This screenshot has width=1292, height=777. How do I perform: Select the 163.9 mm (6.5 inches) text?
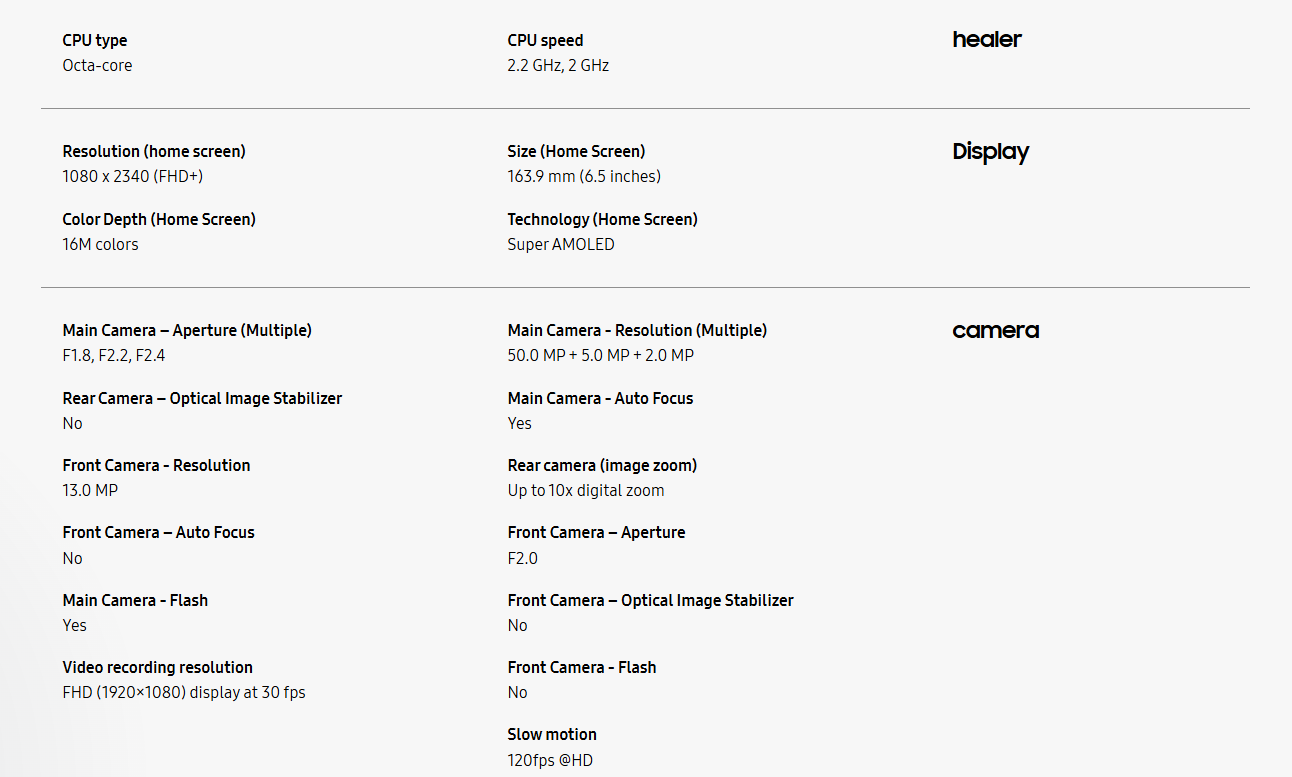[x=584, y=176]
